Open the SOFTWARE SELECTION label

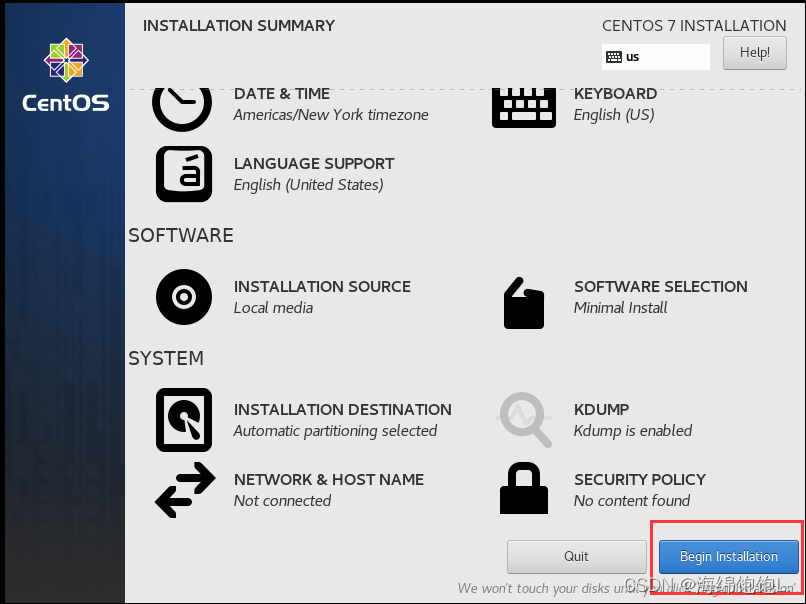coord(661,286)
